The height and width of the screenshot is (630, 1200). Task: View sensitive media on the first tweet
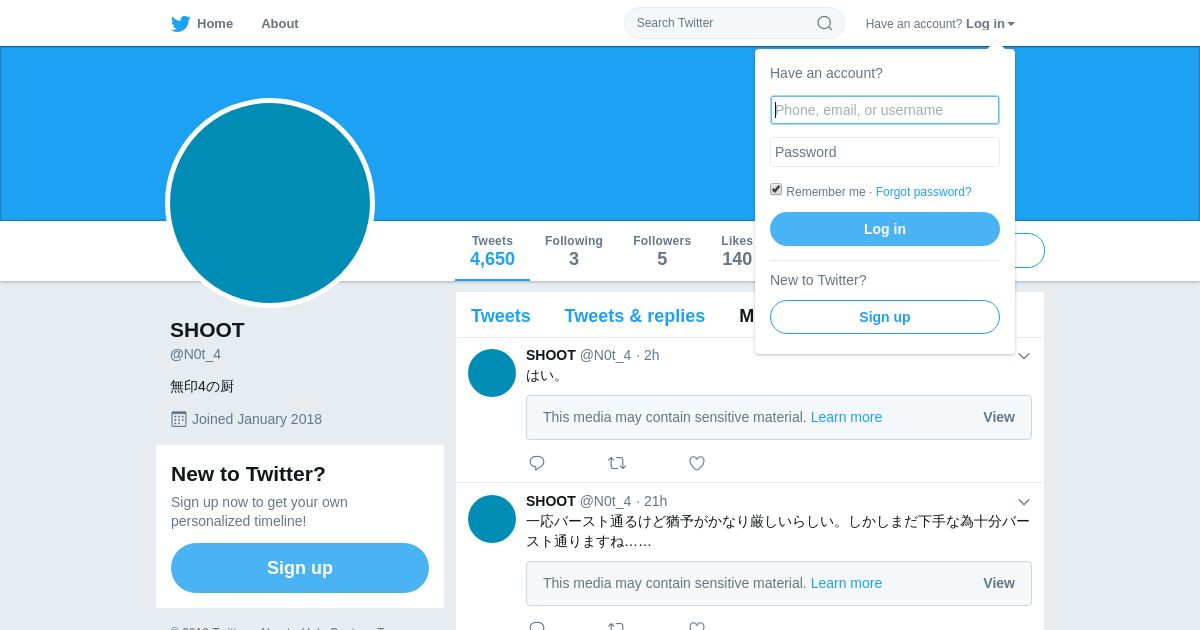click(x=999, y=417)
